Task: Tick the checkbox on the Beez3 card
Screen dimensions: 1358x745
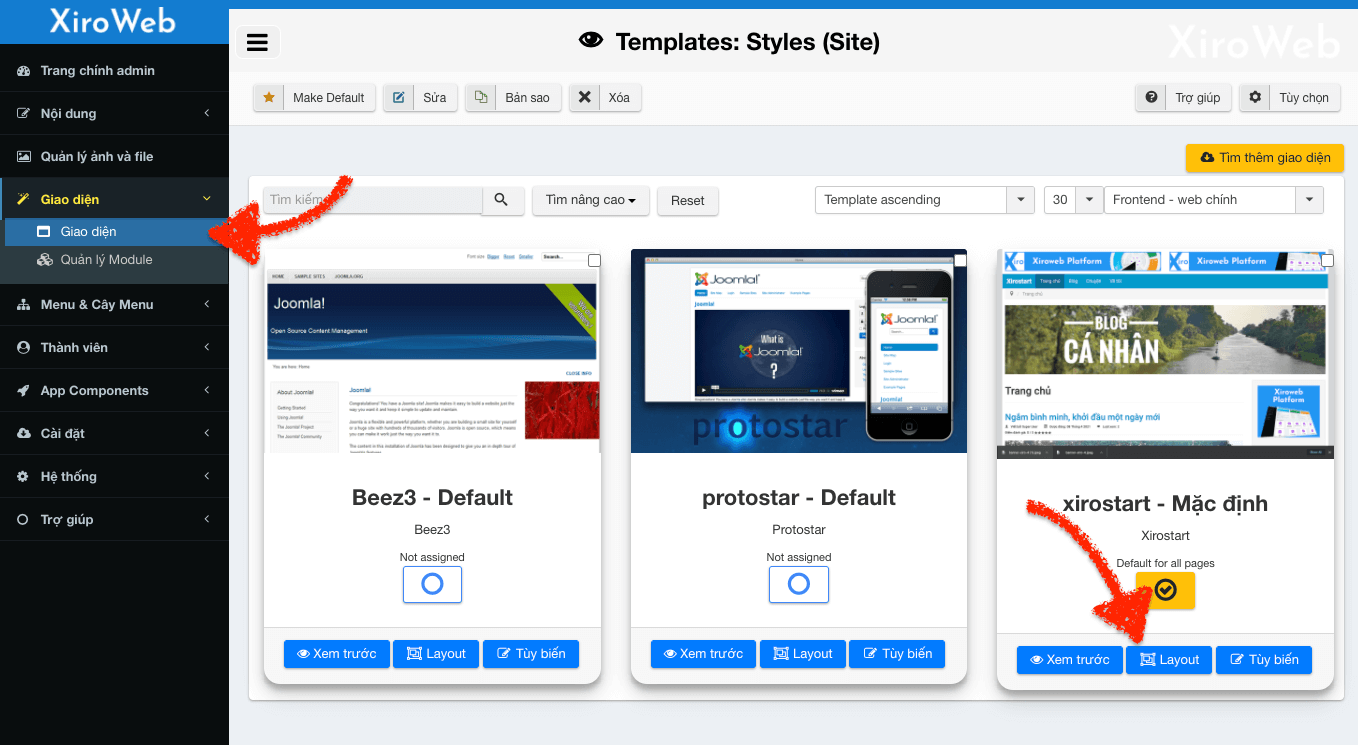Action: (x=594, y=260)
